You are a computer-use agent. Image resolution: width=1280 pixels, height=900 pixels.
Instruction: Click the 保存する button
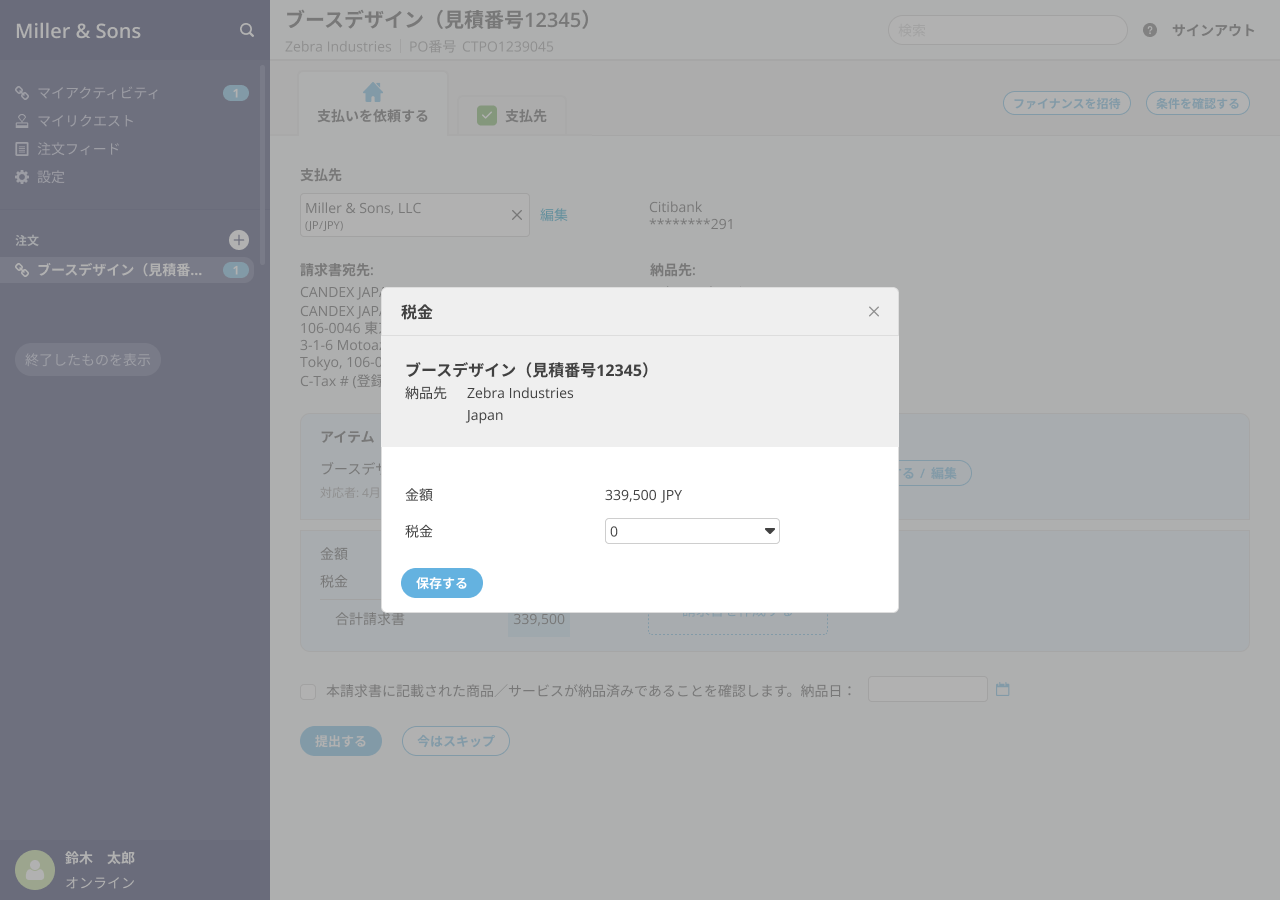click(x=442, y=583)
